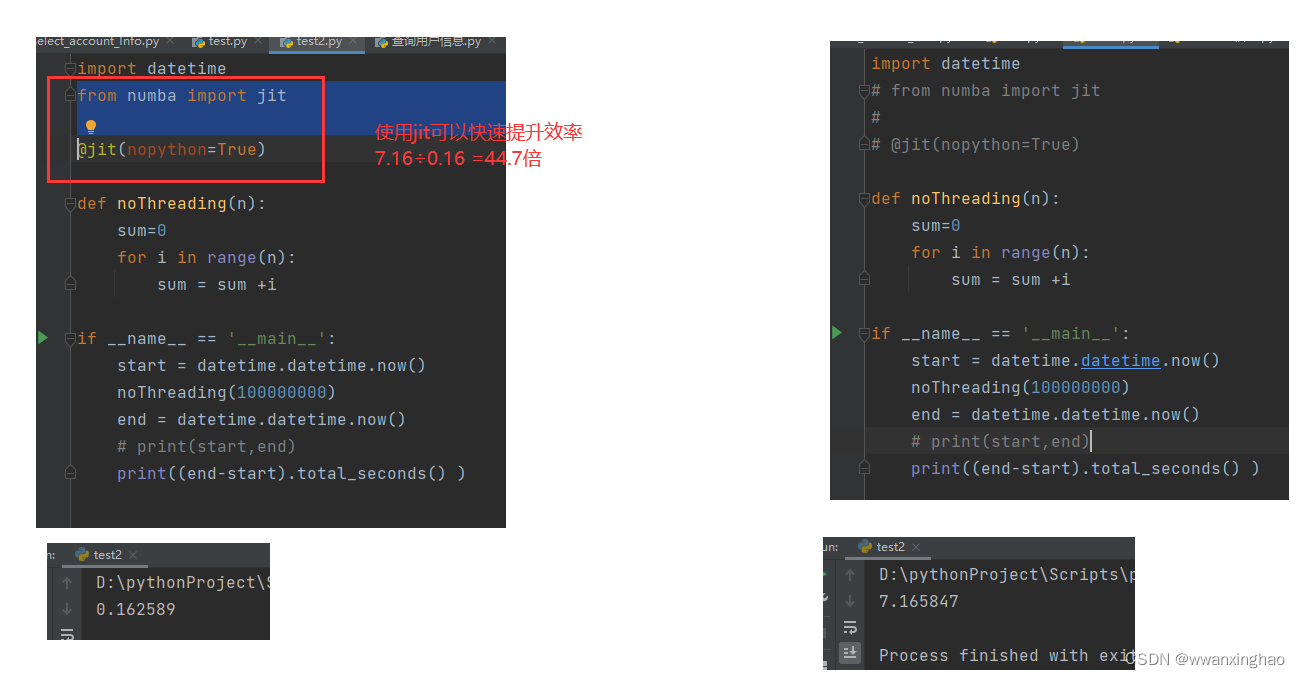Click the yellow intention lightbulb icon
The height and width of the screenshot is (678, 1300).
91,126
